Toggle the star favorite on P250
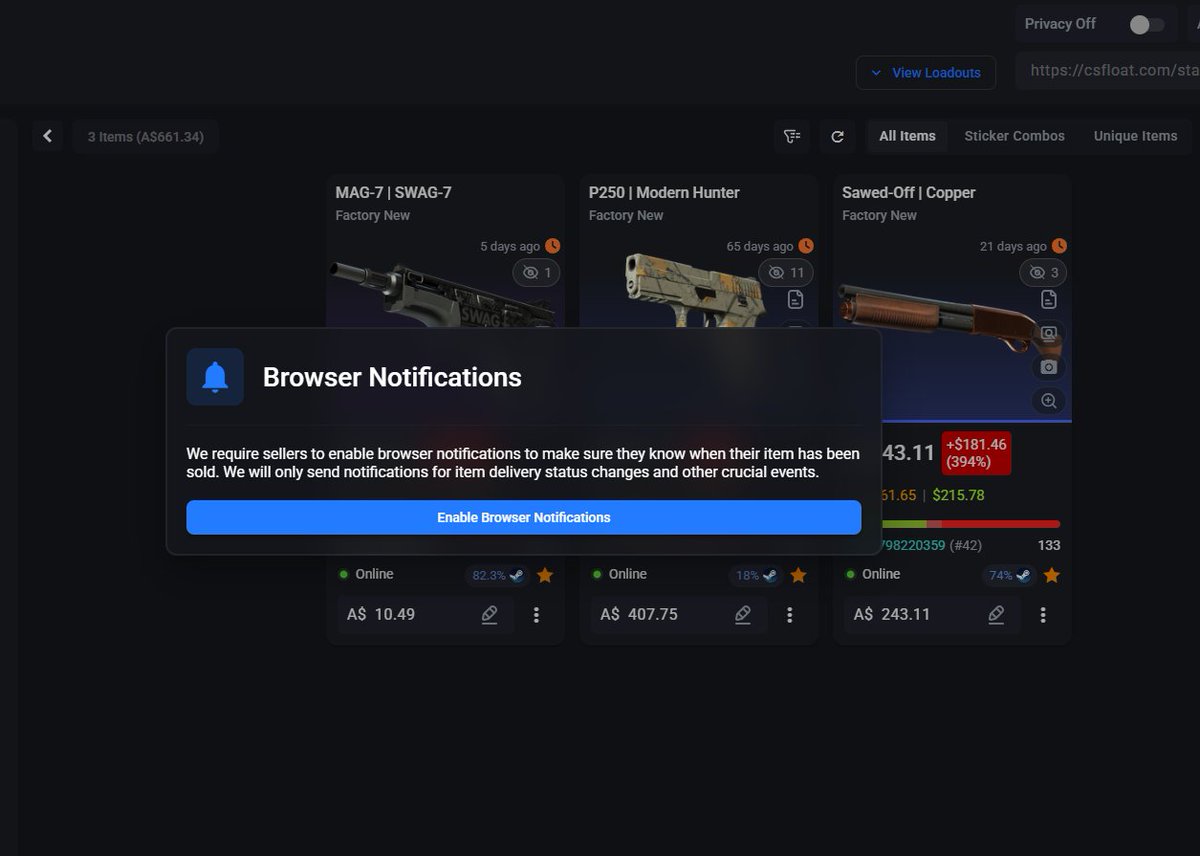The height and width of the screenshot is (856, 1200). 798,575
